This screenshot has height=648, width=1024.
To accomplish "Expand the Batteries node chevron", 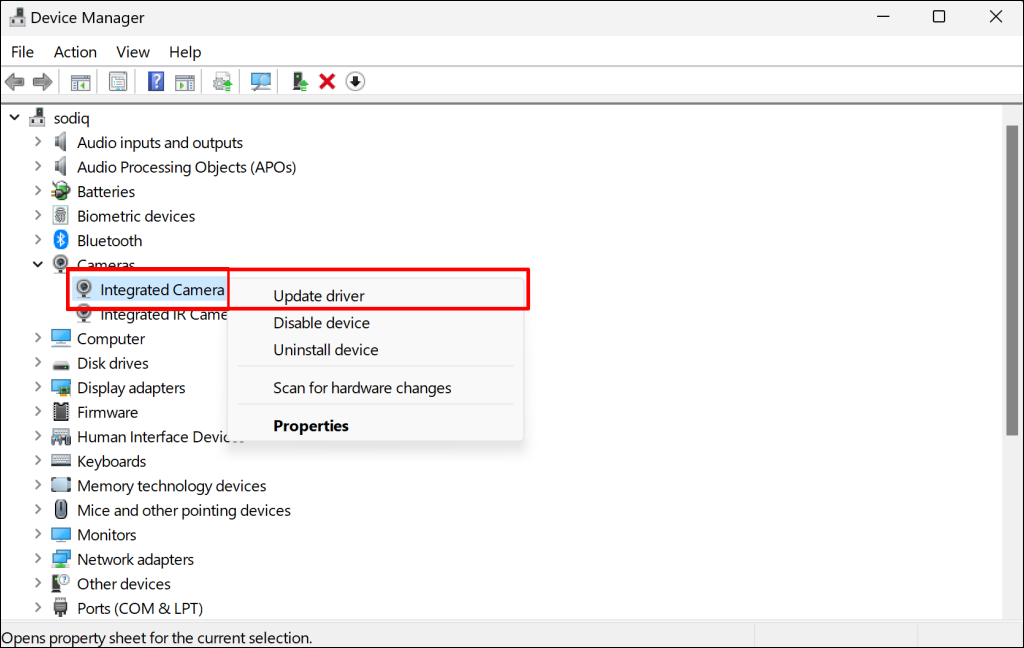I will [38, 191].
